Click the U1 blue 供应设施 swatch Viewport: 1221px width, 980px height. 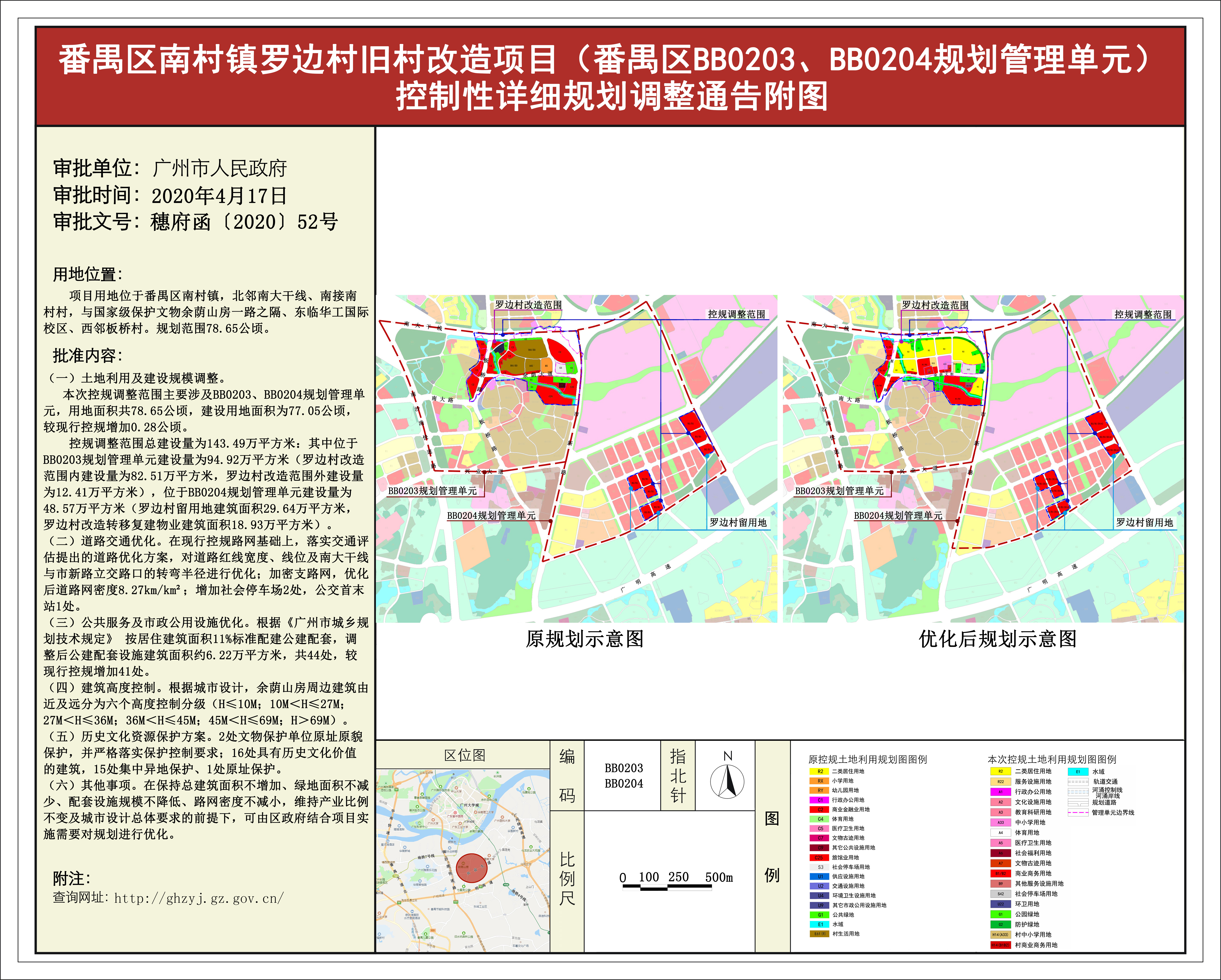(819, 876)
